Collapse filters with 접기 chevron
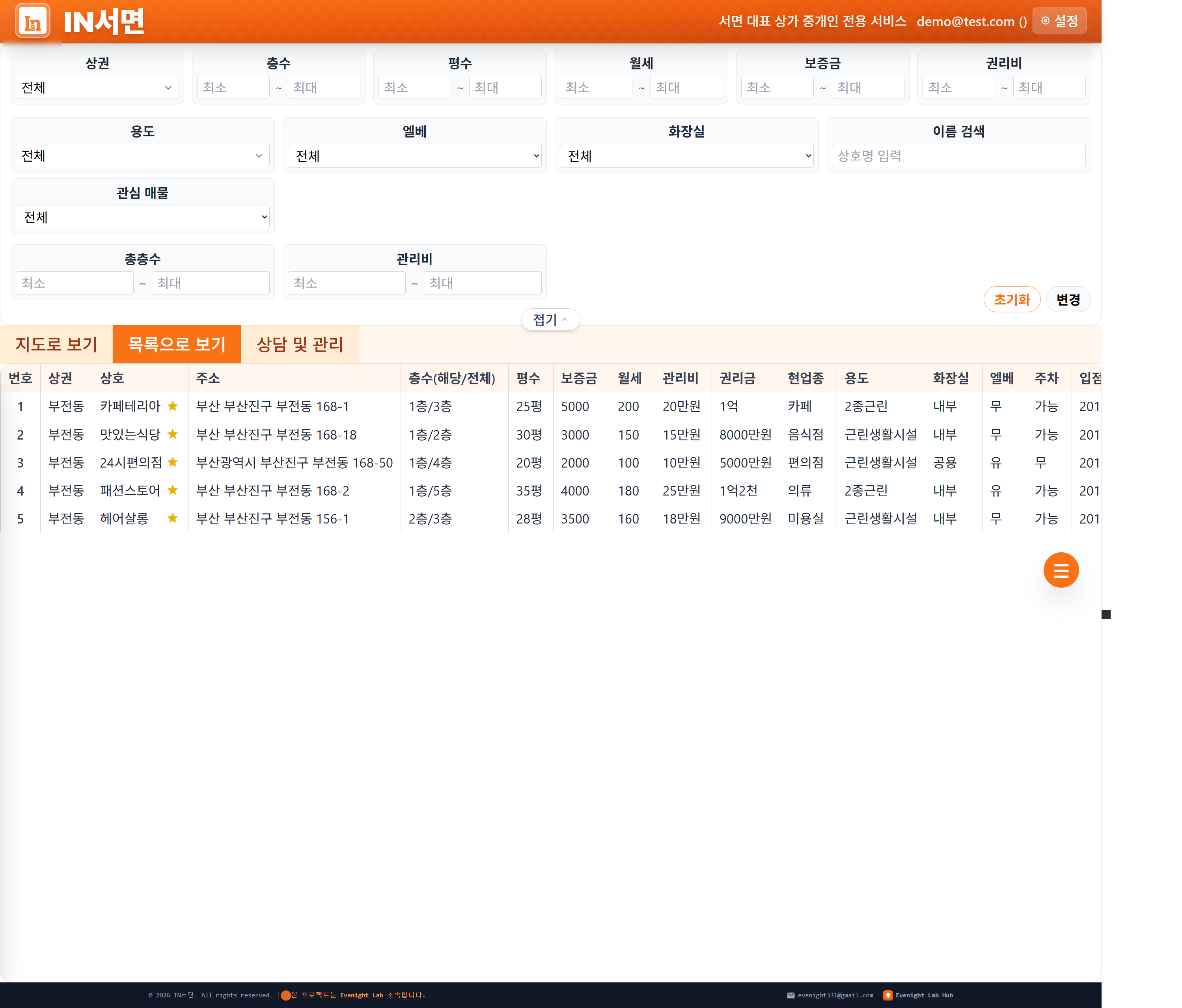The height and width of the screenshot is (1008, 1182). (x=550, y=319)
